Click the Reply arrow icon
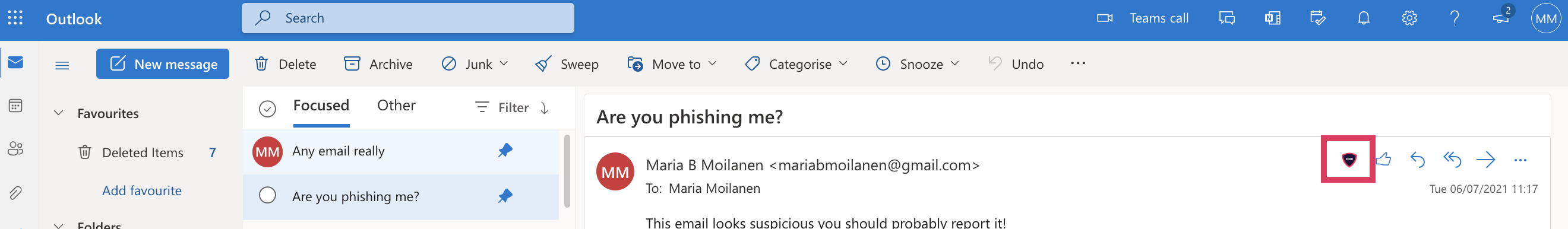The height and width of the screenshot is (229, 1568). pos(1417,160)
